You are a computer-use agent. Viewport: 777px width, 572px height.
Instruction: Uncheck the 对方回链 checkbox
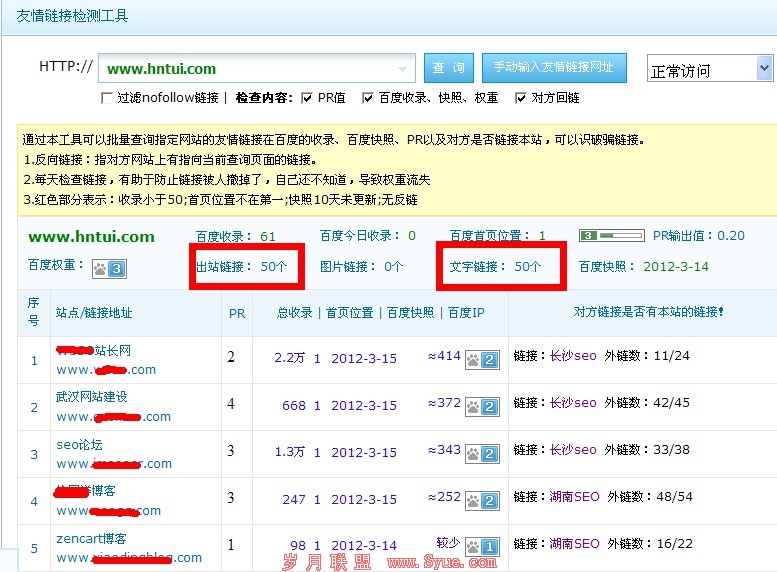520,98
